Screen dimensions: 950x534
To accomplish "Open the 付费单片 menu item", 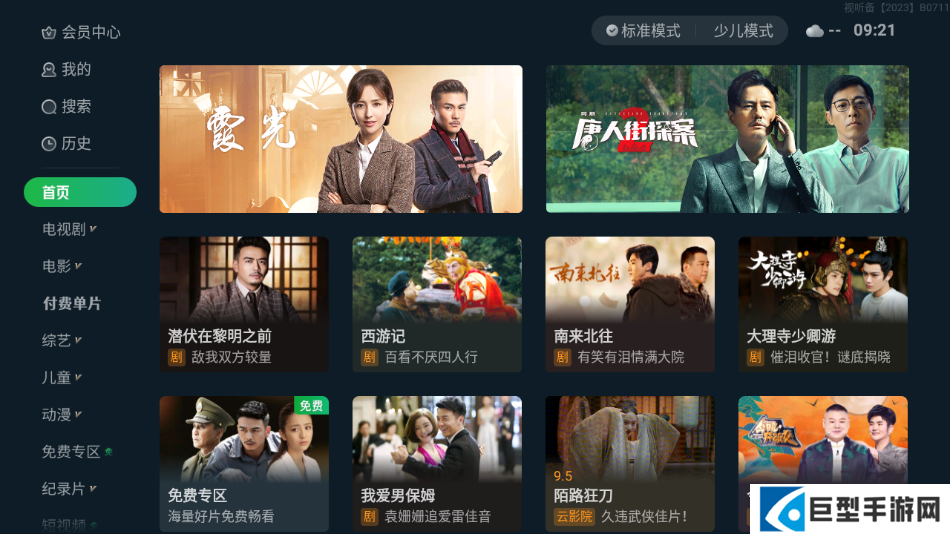I will coord(71,303).
